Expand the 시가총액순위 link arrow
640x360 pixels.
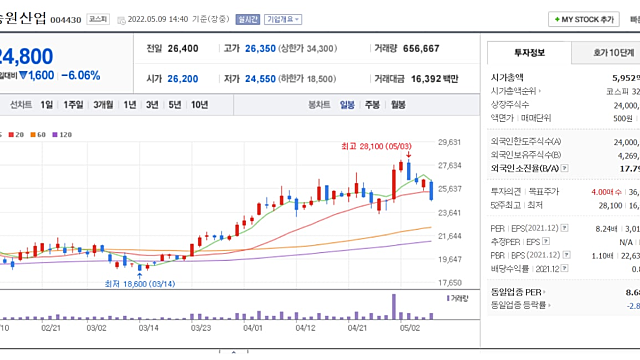tap(540, 91)
